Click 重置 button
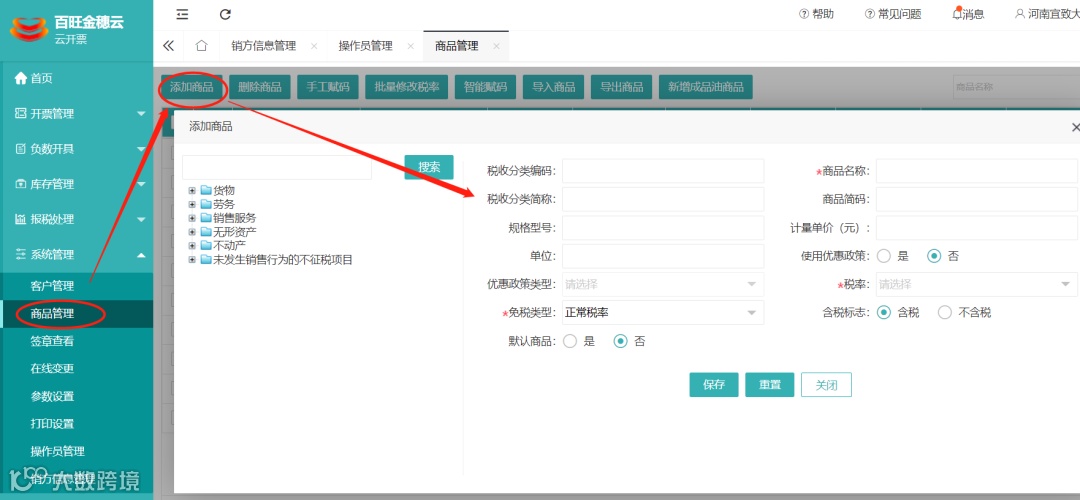The image size is (1080, 500). coord(770,385)
